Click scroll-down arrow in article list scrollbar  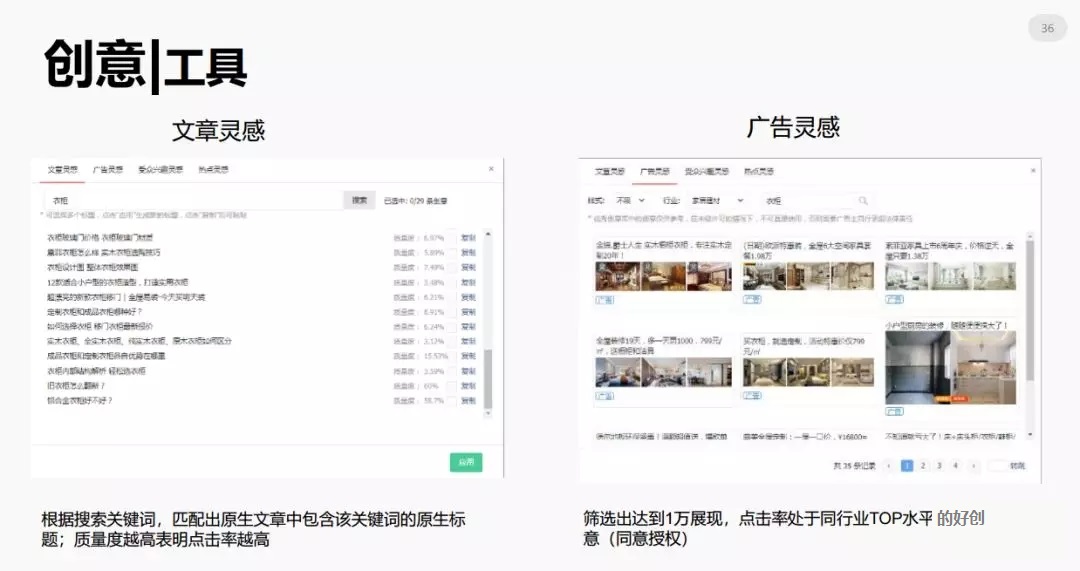click(x=488, y=414)
